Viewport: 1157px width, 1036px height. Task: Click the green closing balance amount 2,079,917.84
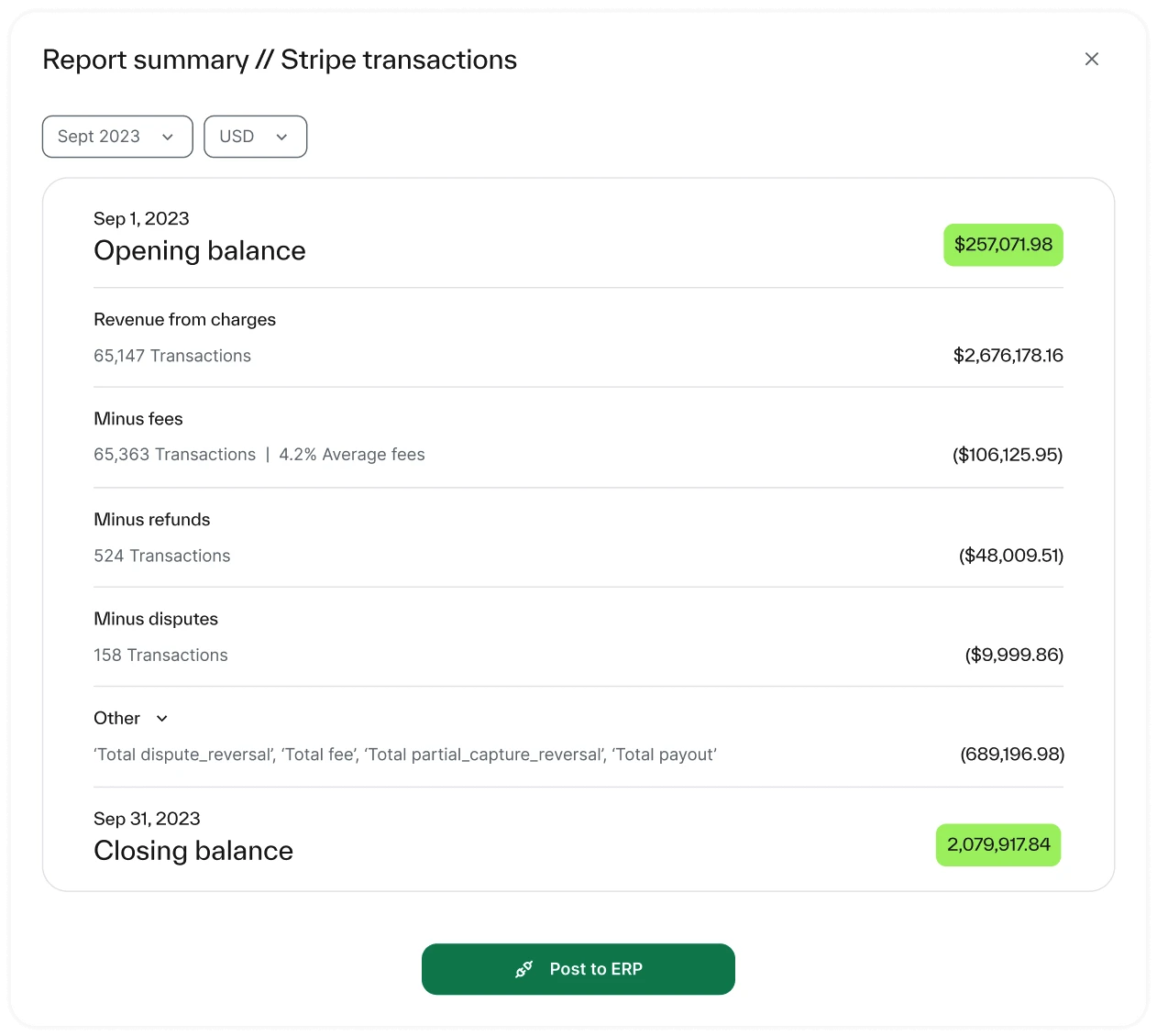998,844
